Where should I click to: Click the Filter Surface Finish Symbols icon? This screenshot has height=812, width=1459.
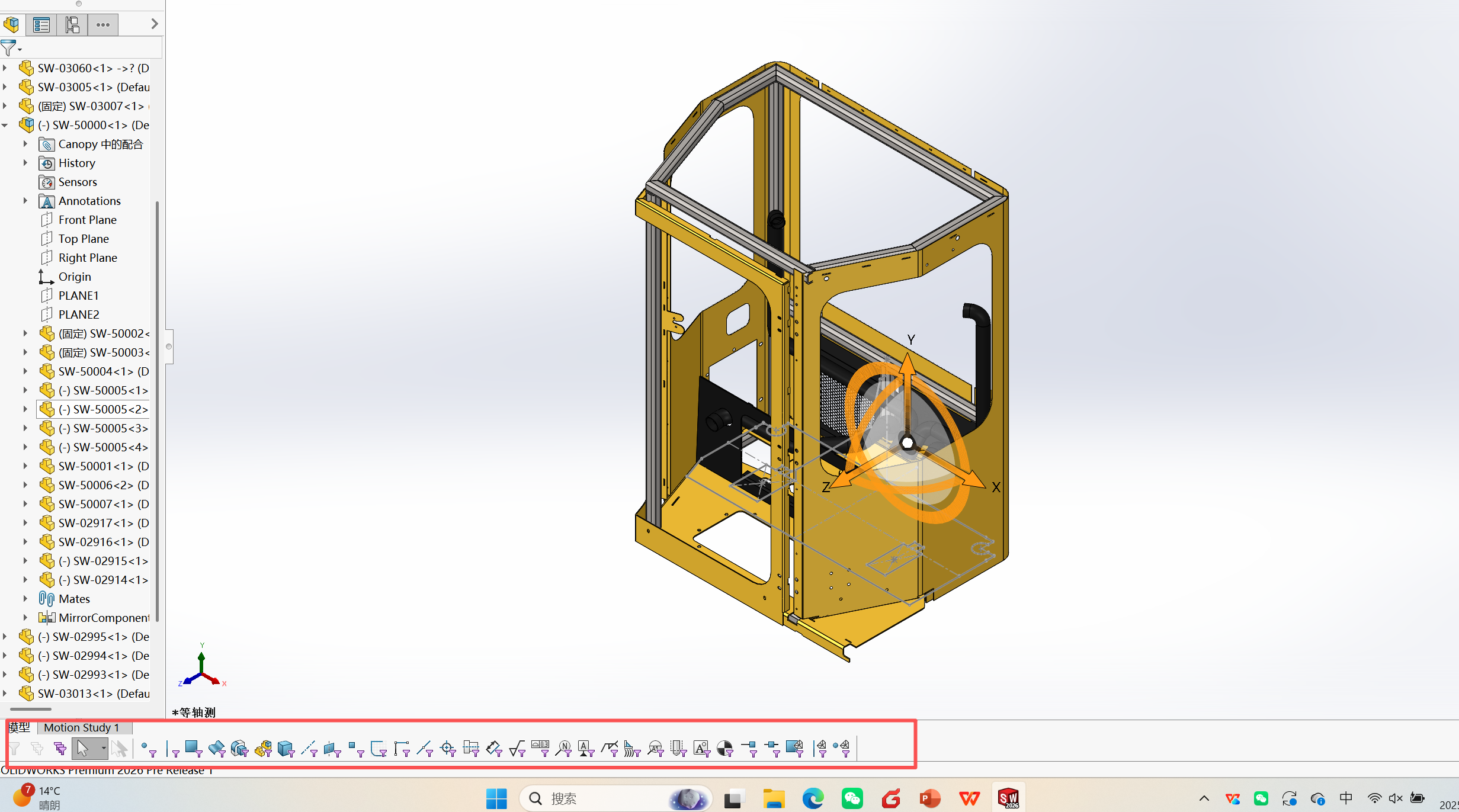(x=517, y=749)
